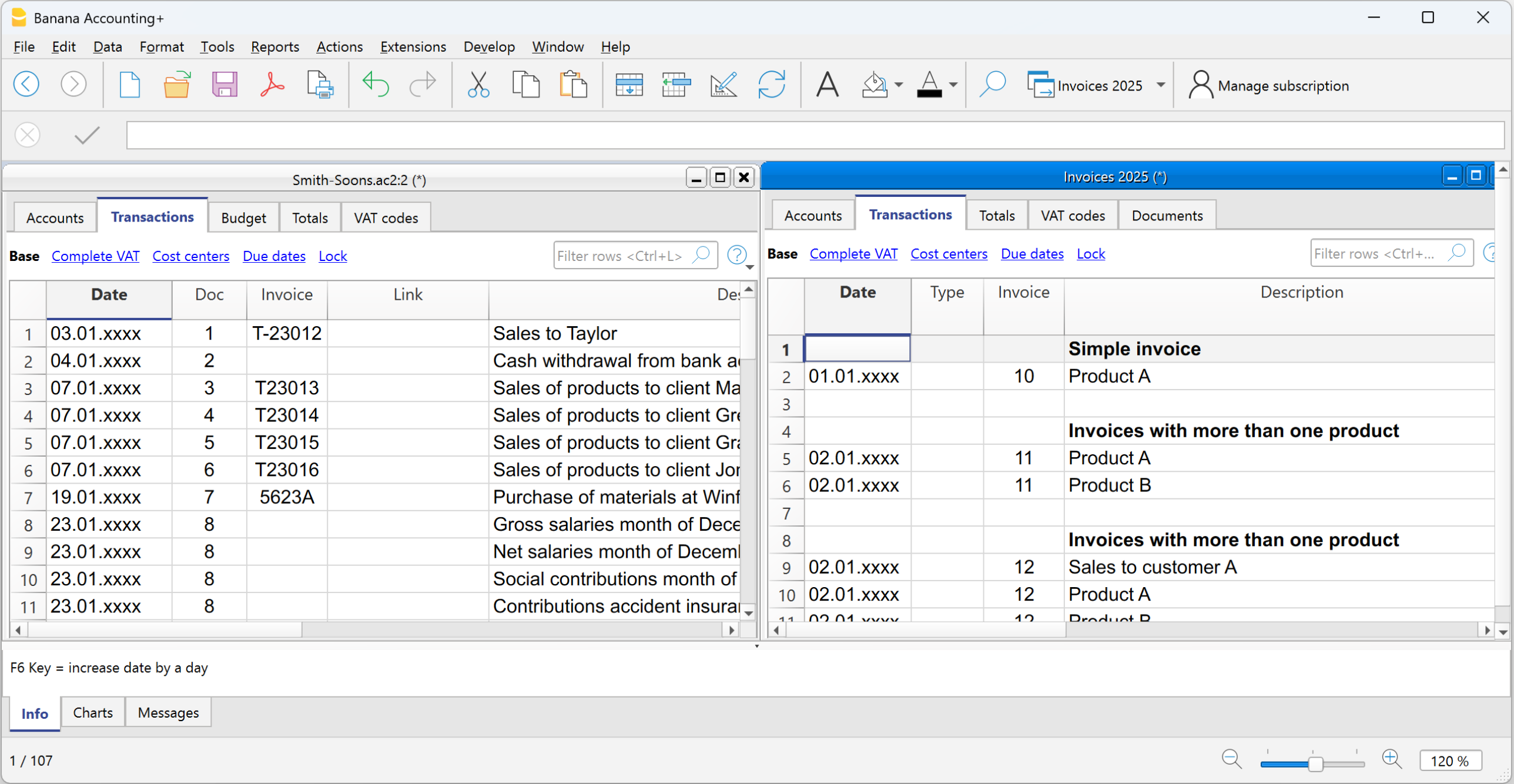The width and height of the screenshot is (1514, 784).
Task: Click the Cut scissors icon
Action: [x=478, y=85]
